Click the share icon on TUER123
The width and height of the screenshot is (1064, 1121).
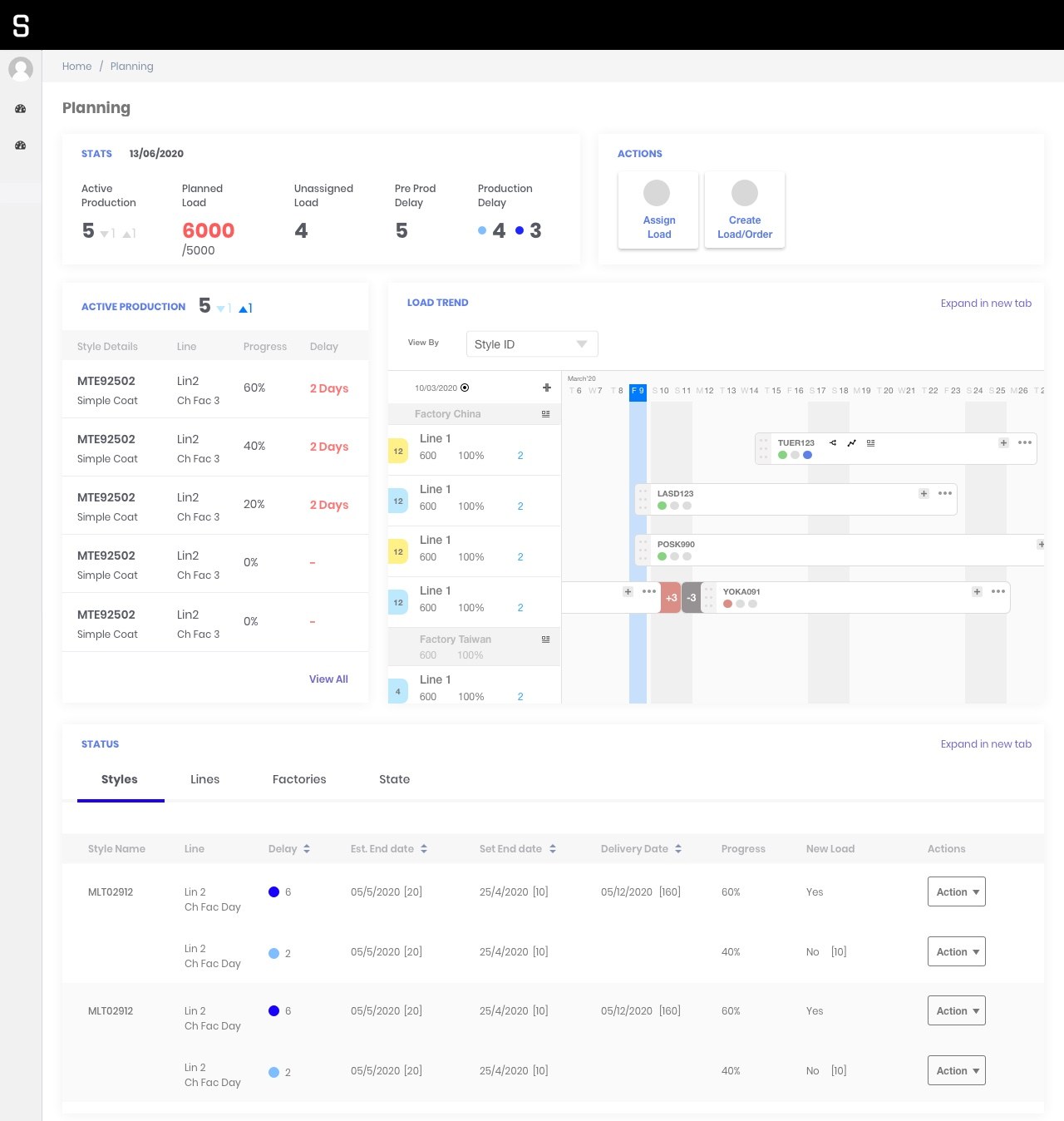point(833,443)
